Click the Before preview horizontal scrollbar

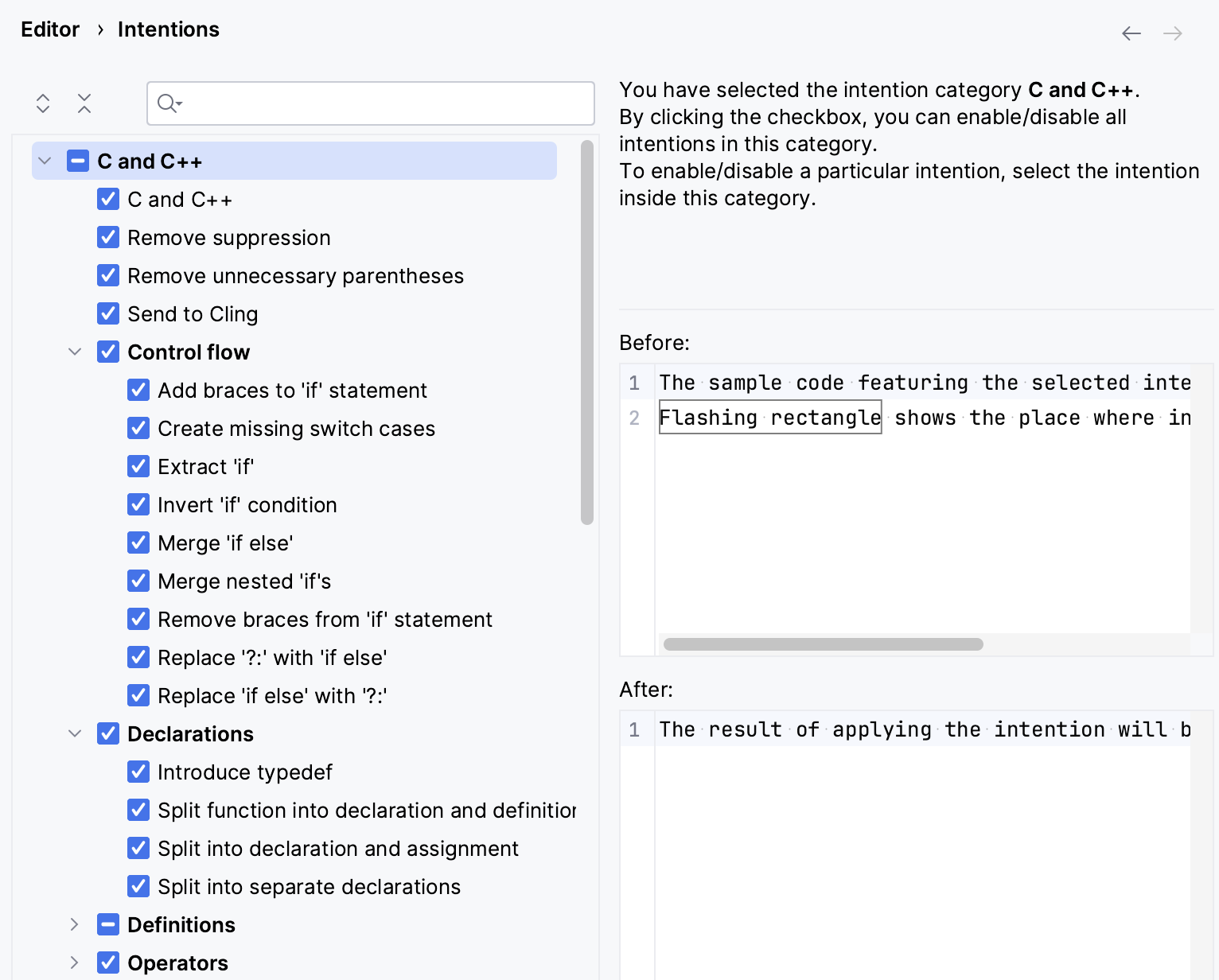[x=823, y=644]
